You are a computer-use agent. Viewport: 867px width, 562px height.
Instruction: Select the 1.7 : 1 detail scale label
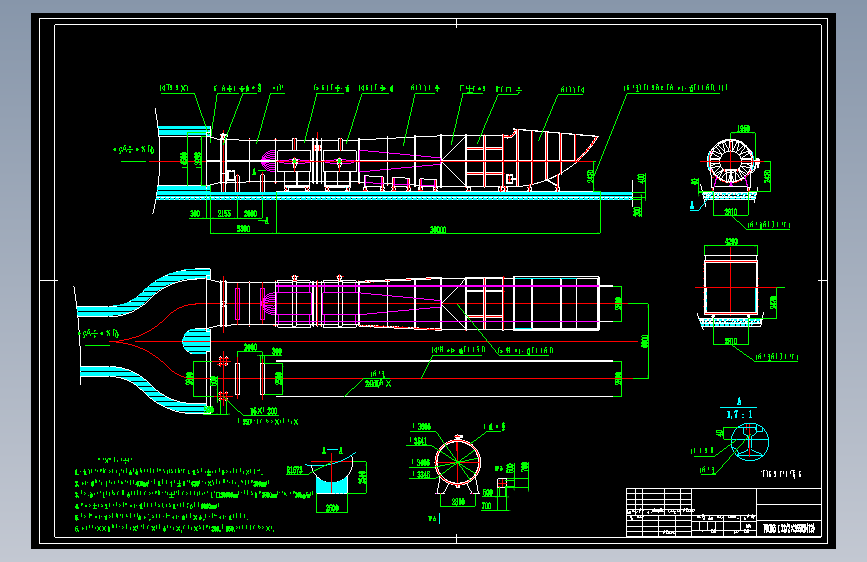739,414
